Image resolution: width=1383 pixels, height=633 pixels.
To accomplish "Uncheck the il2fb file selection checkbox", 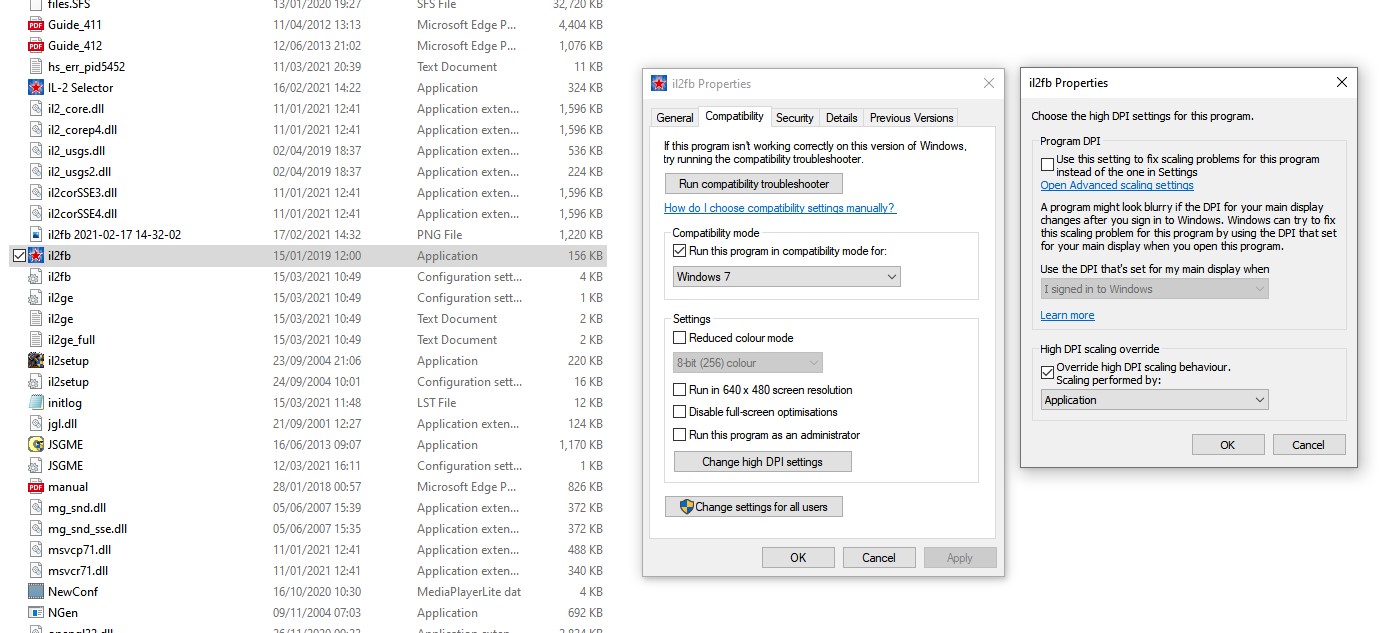I will click(19, 256).
